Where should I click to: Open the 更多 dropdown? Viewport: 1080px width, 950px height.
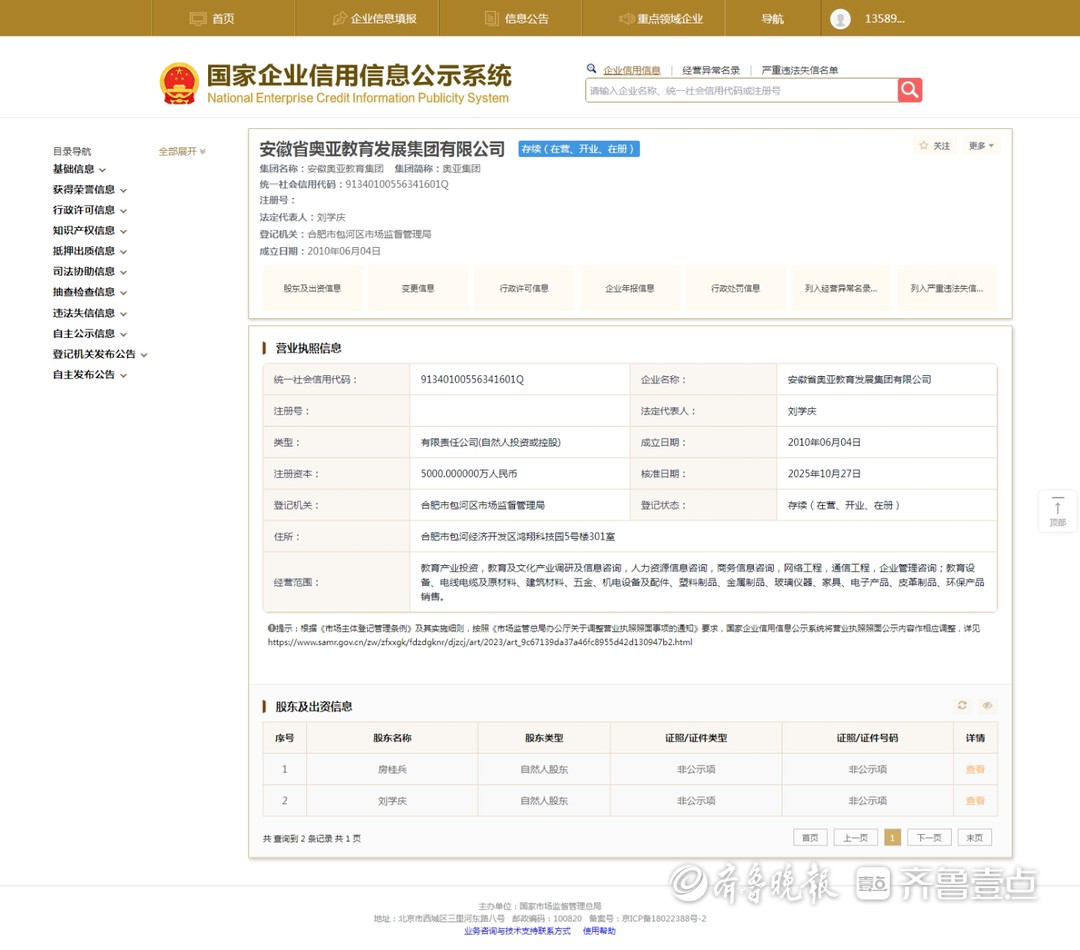981,145
